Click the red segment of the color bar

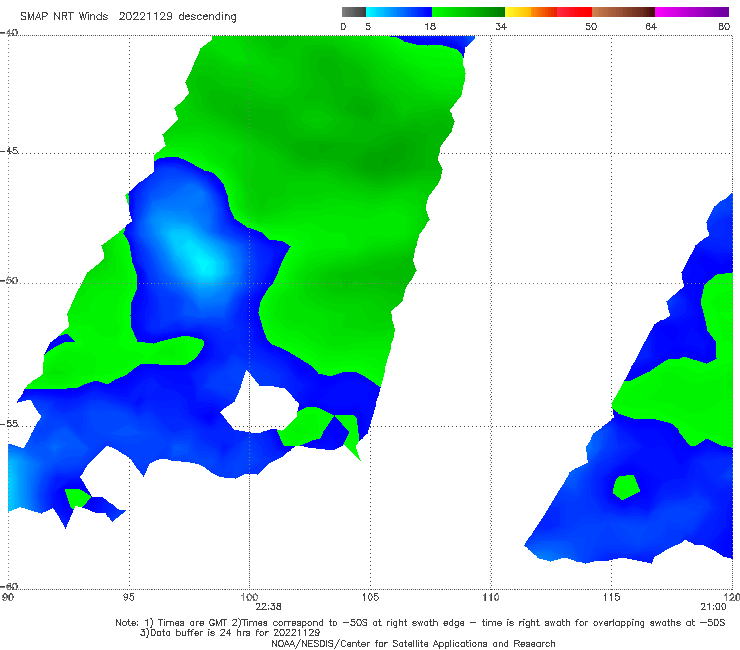coord(574,12)
